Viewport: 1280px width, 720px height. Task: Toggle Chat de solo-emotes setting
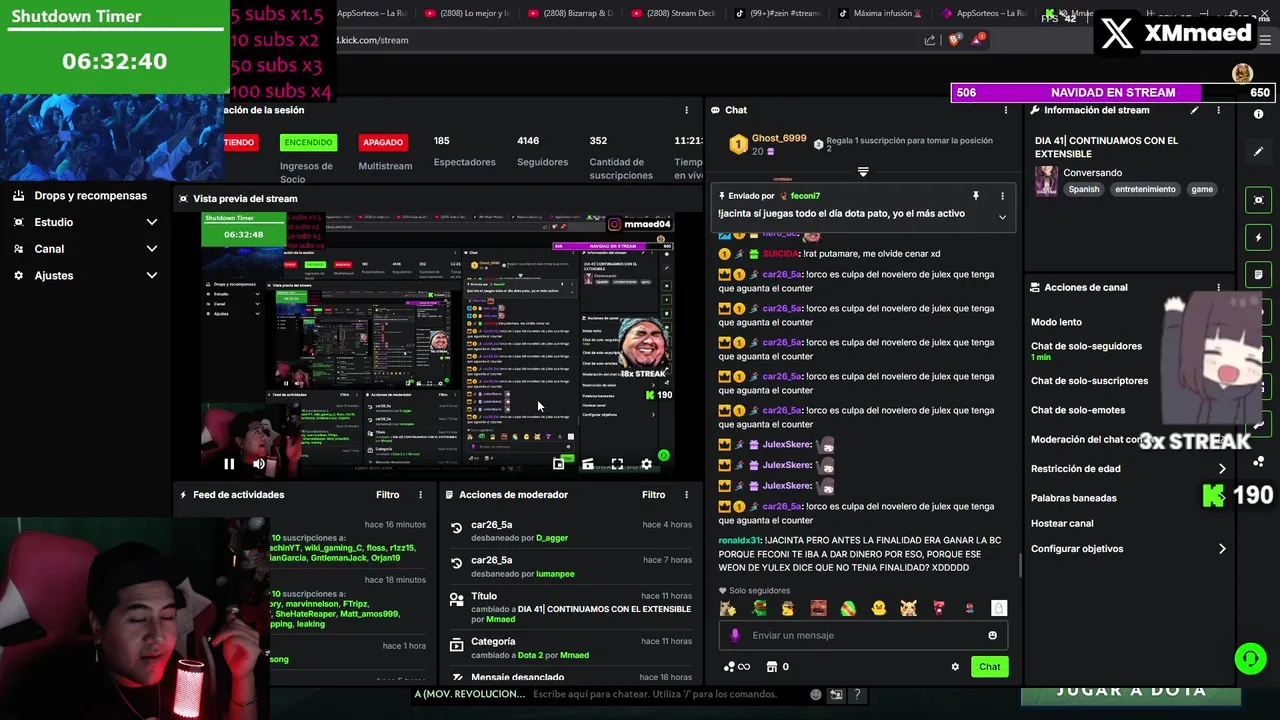(1078, 410)
